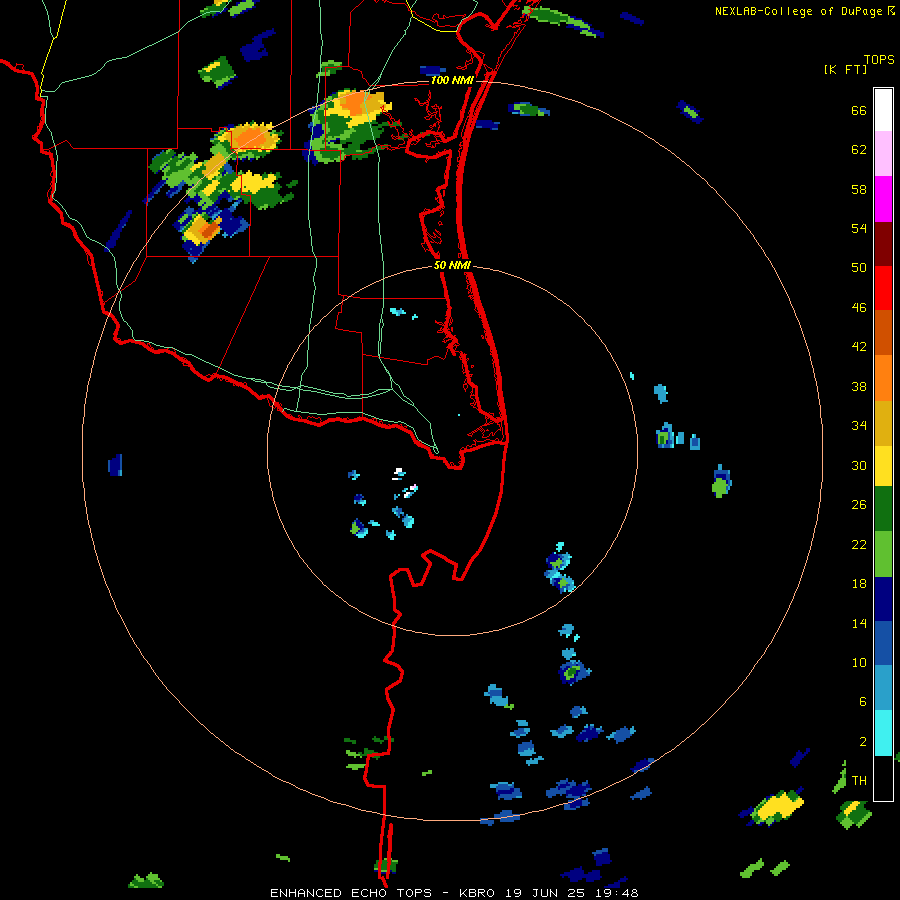
Task: Click the white swatch in the tops legend
Action: click(x=883, y=110)
